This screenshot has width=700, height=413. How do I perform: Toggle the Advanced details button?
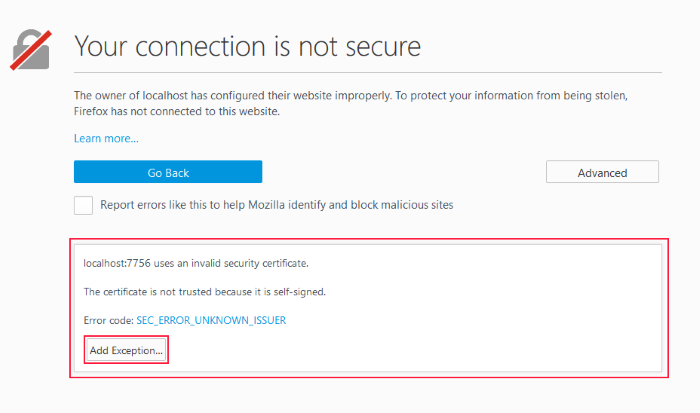pos(602,172)
